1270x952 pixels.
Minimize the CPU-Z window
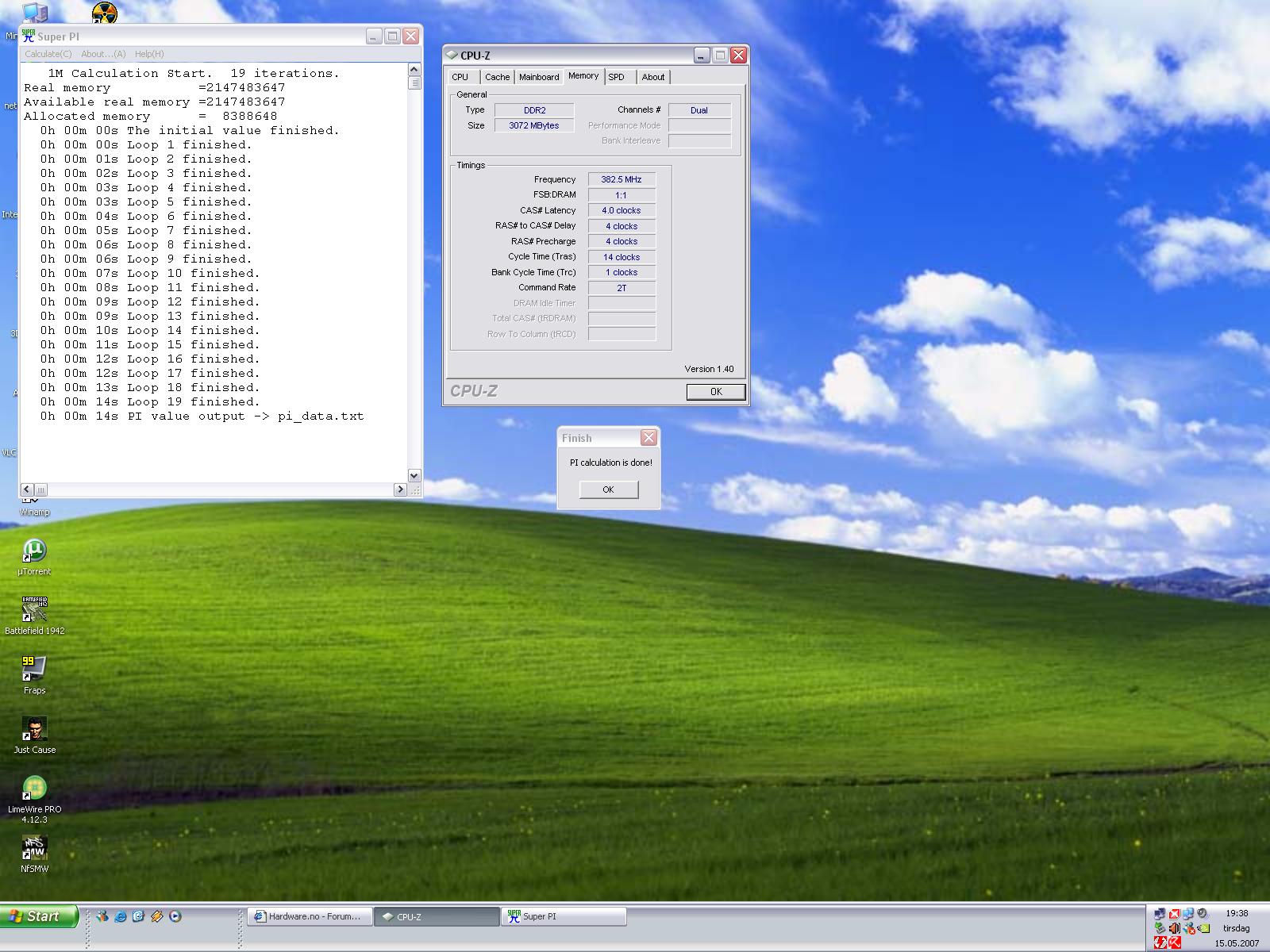[702, 55]
